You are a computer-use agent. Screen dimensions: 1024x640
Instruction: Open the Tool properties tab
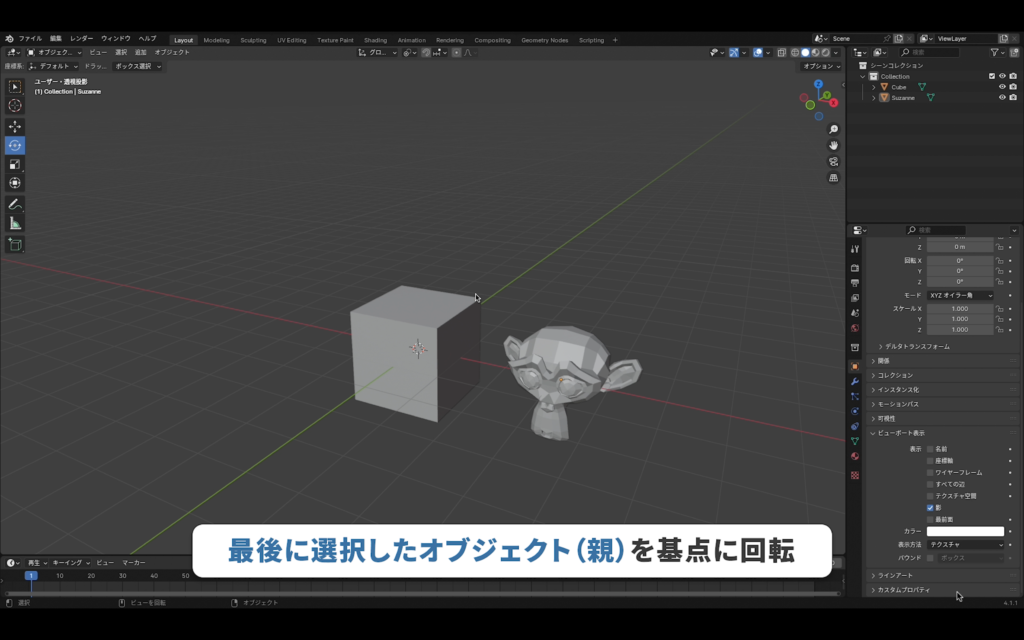855,249
